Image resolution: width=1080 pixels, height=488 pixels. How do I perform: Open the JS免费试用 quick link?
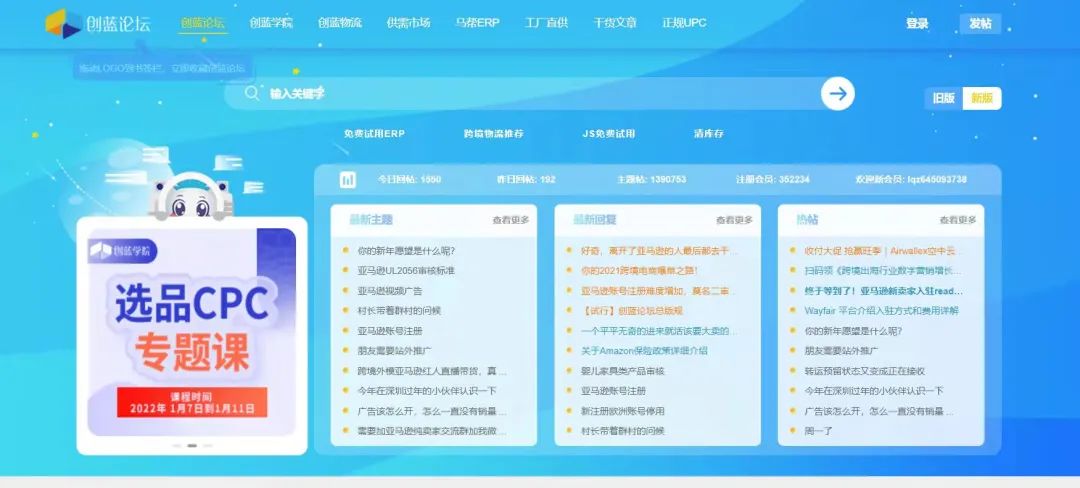[x=609, y=134]
